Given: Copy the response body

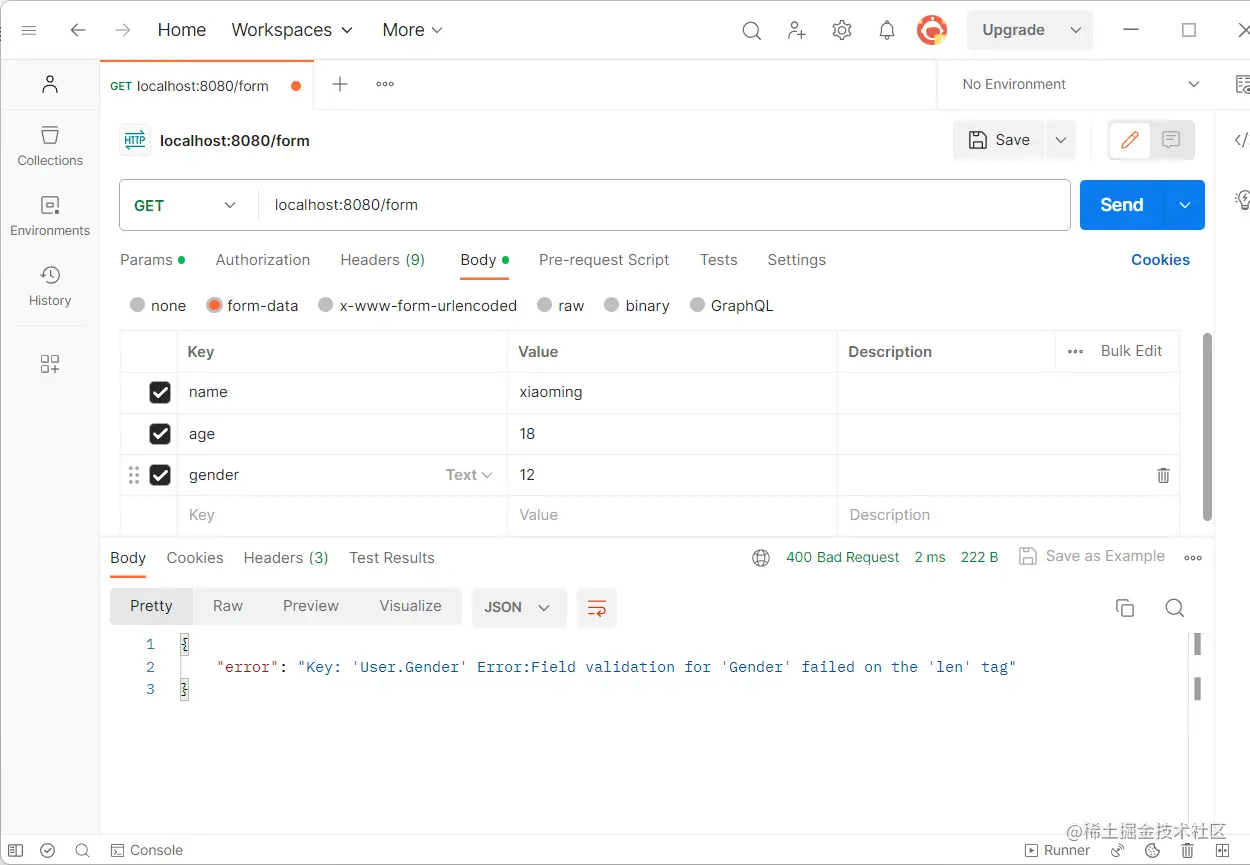Looking at the screenshot, I should click(x=1125, y=608).
